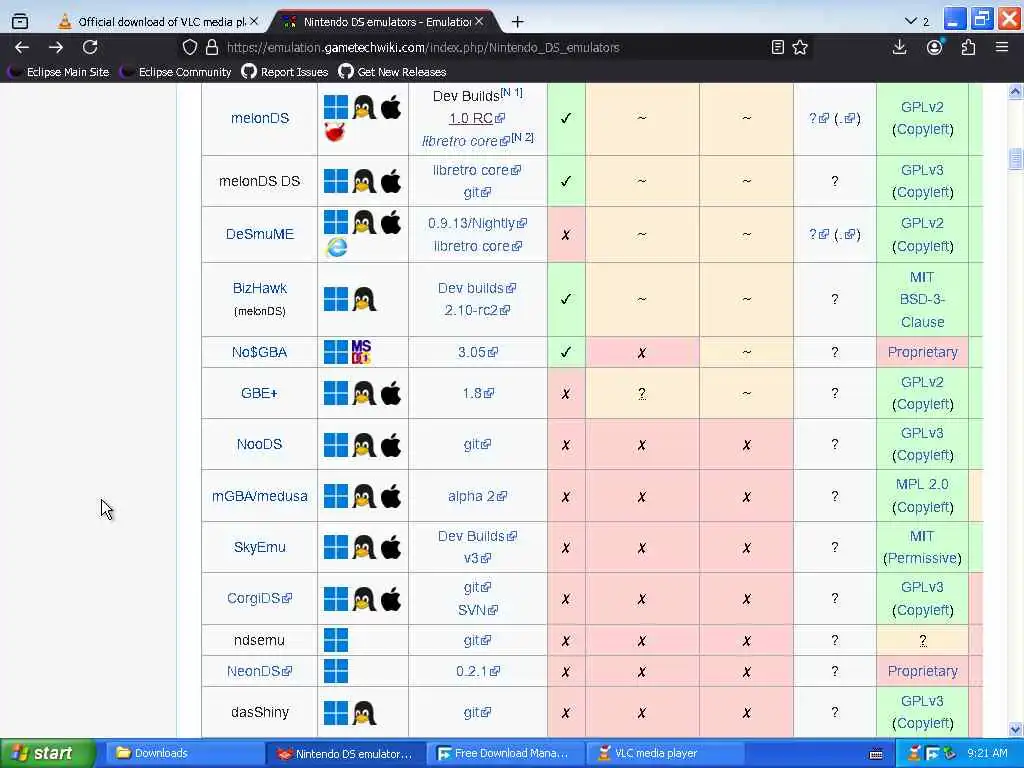The height and width of the screenshot is (768, 1024).
Task: Go forward to the next page
Action: coord(56,47)
